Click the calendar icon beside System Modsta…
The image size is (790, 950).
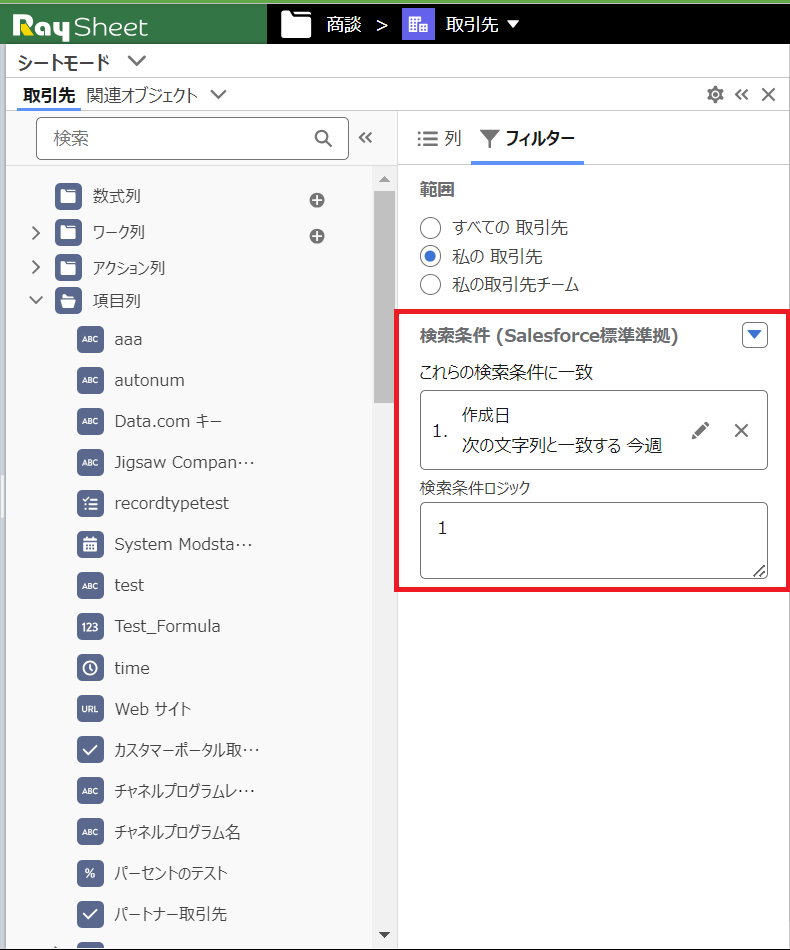pyautogui.click(x=90, y=544)
